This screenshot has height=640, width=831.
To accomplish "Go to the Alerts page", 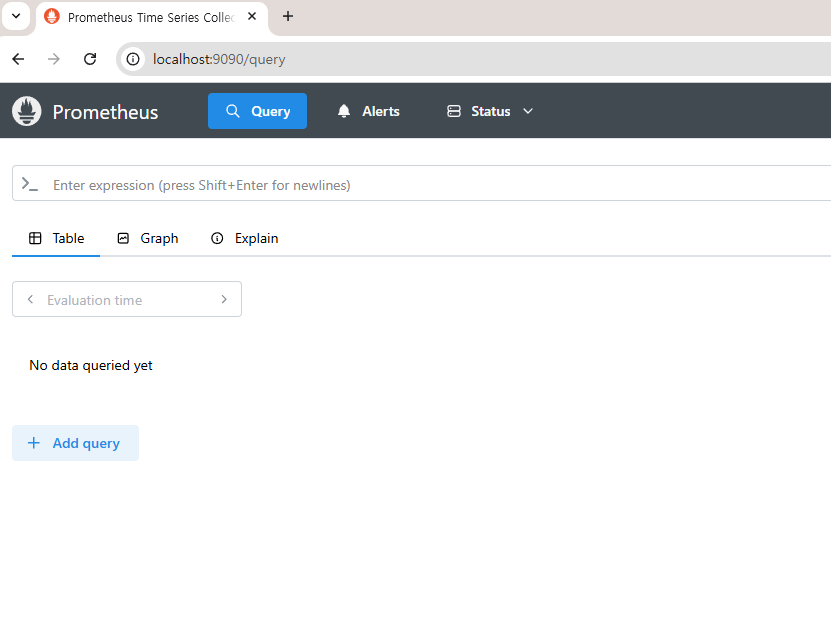I will pos(368,111).
